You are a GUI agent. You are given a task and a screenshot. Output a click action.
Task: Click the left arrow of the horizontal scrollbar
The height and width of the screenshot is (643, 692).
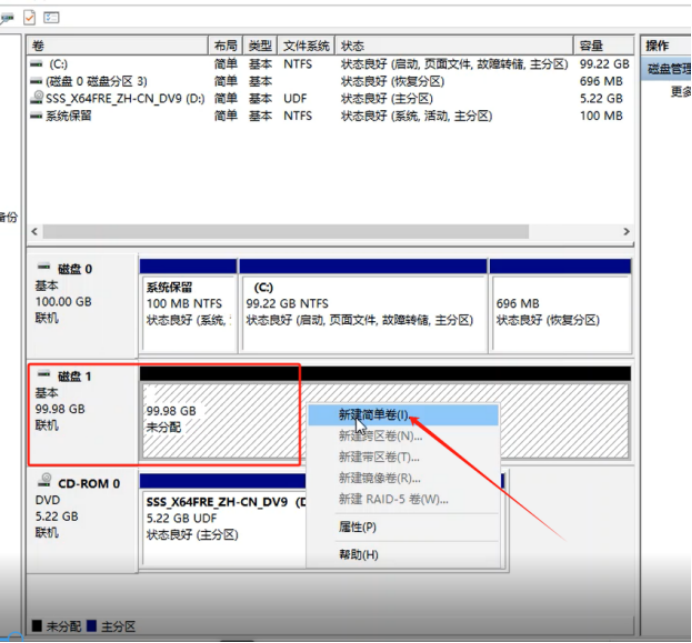pyautogui.click(x=34, y=231)
